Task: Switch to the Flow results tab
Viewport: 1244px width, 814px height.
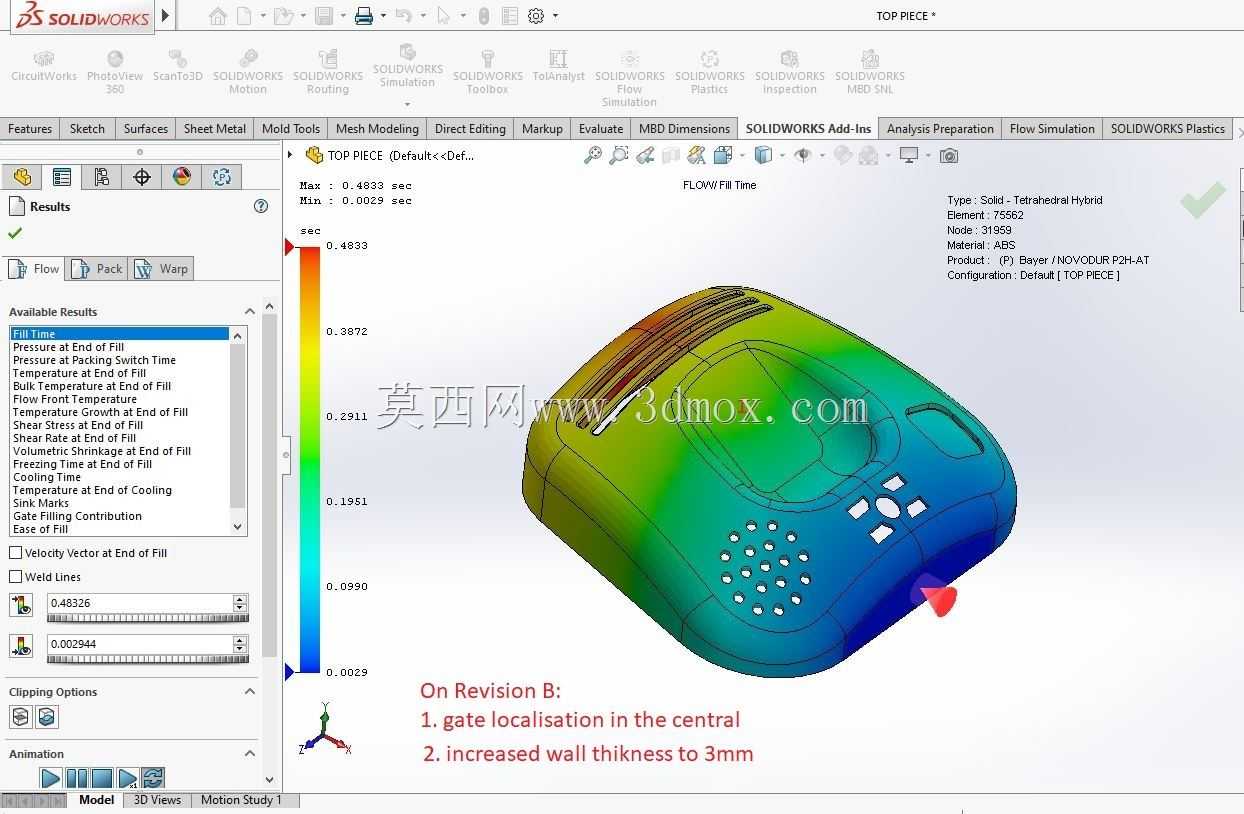Action: point(35,268)
